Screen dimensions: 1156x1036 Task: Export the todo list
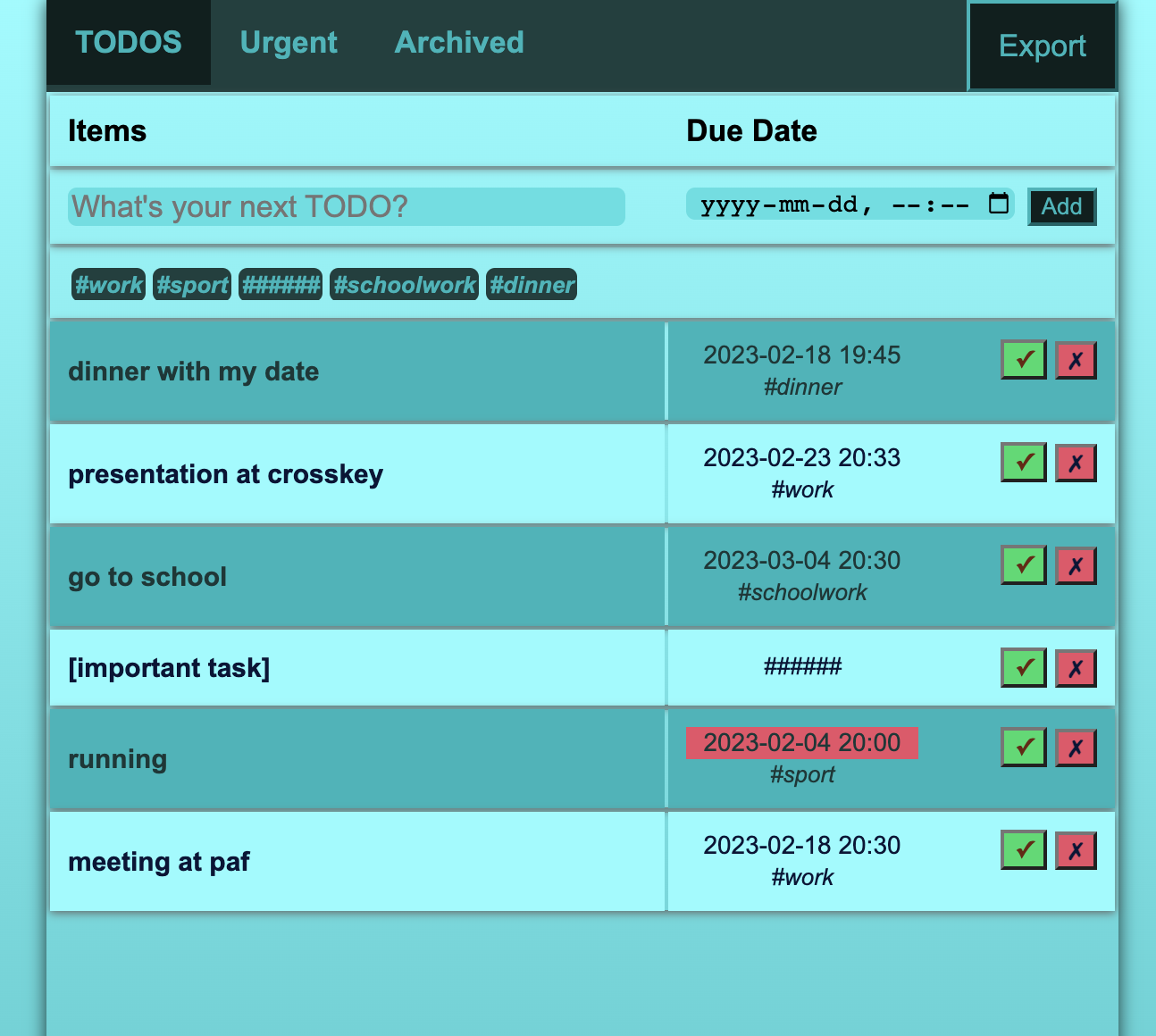[1042, 46]
